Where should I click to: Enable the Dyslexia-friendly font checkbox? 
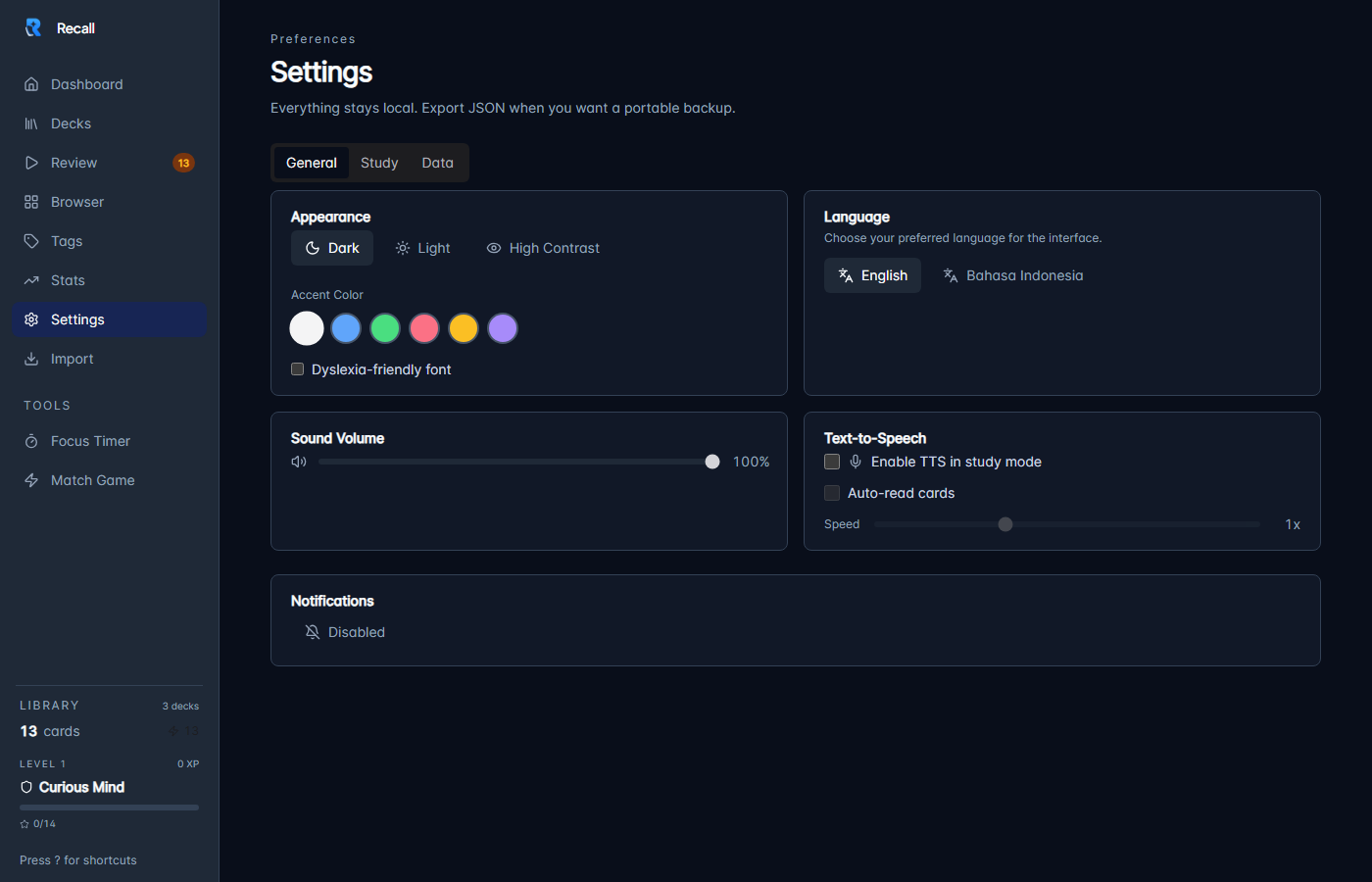pos(297,369)
